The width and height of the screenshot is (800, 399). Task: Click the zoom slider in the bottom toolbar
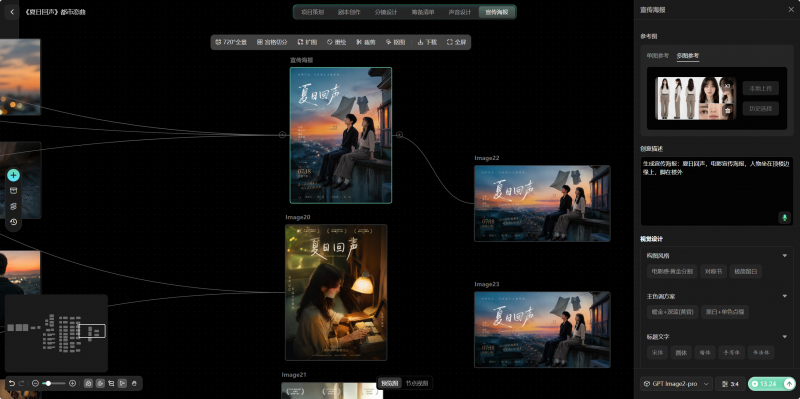tap(54, 383)
